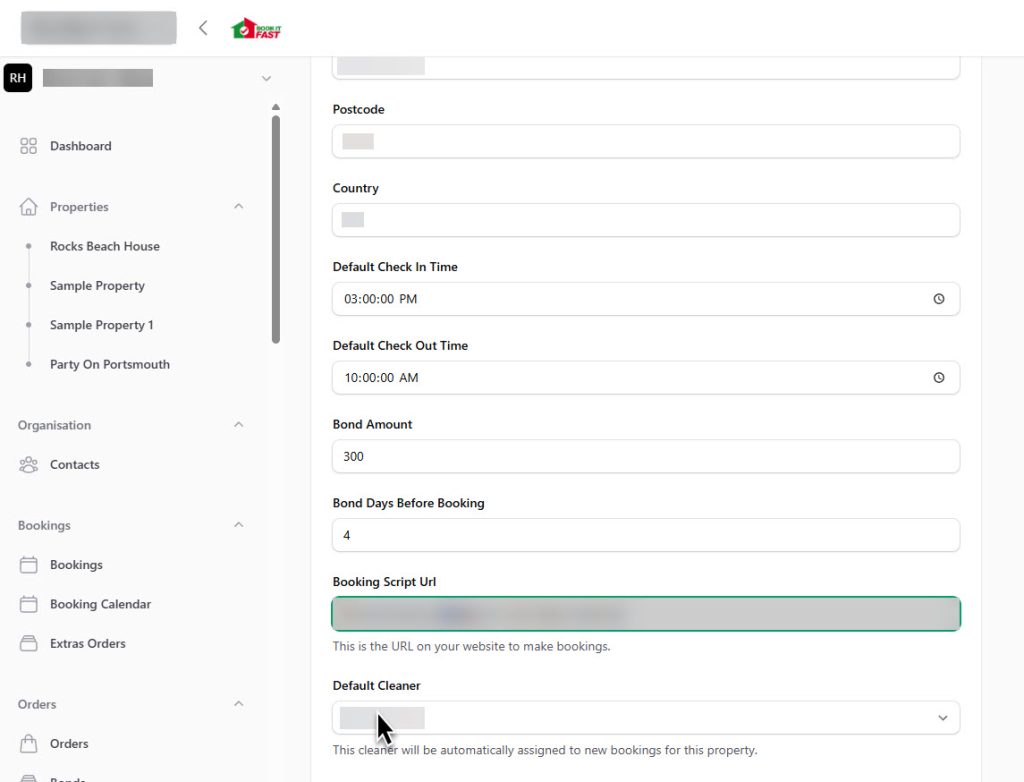Screen dimensions: 1024x782
Task: Open the clock picker for Default Check In Time
Action: point(938,298)
